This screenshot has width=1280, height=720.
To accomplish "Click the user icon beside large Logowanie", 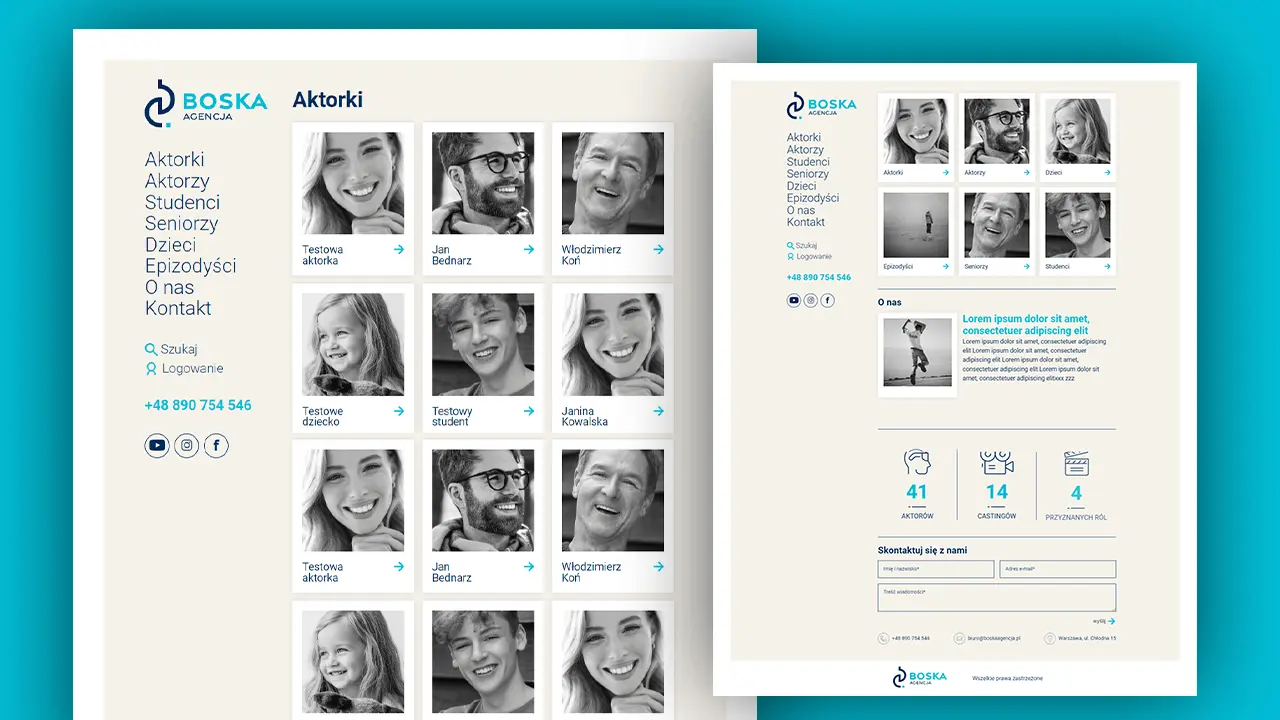I will (x=151, y=369).
